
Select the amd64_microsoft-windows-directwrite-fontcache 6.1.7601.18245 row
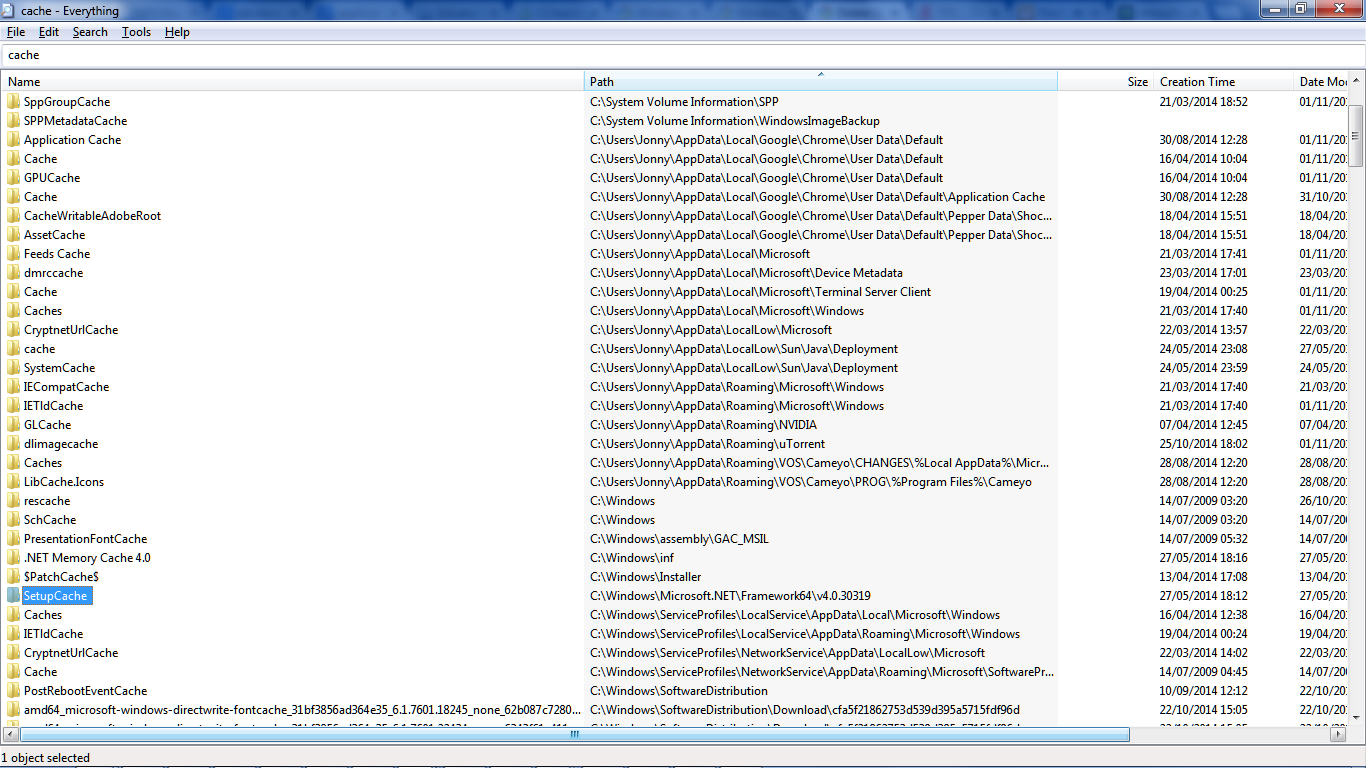pyautogui.click(x=675, y=710)
